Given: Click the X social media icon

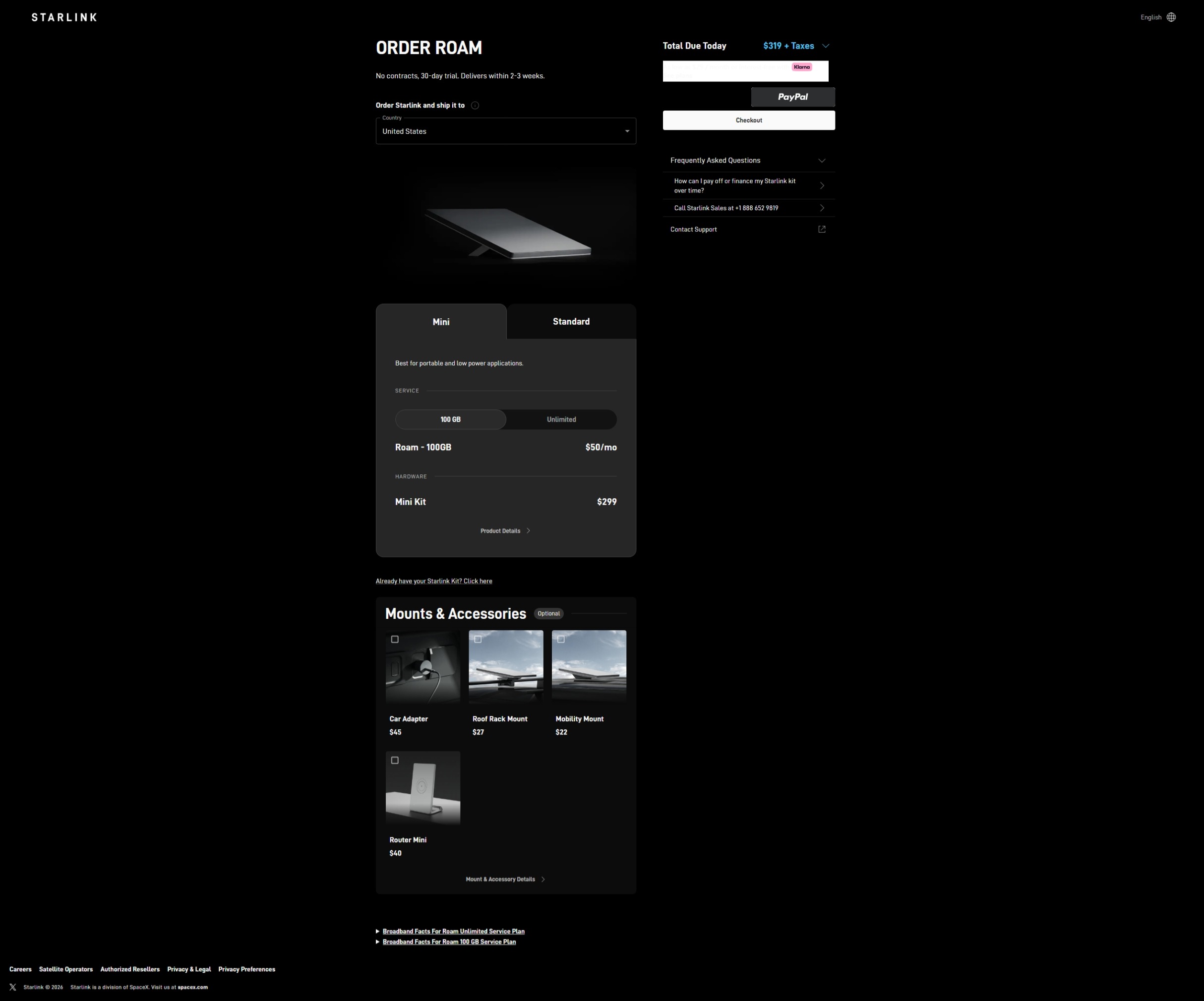Looking at the screenshot, I should [12, 987].
